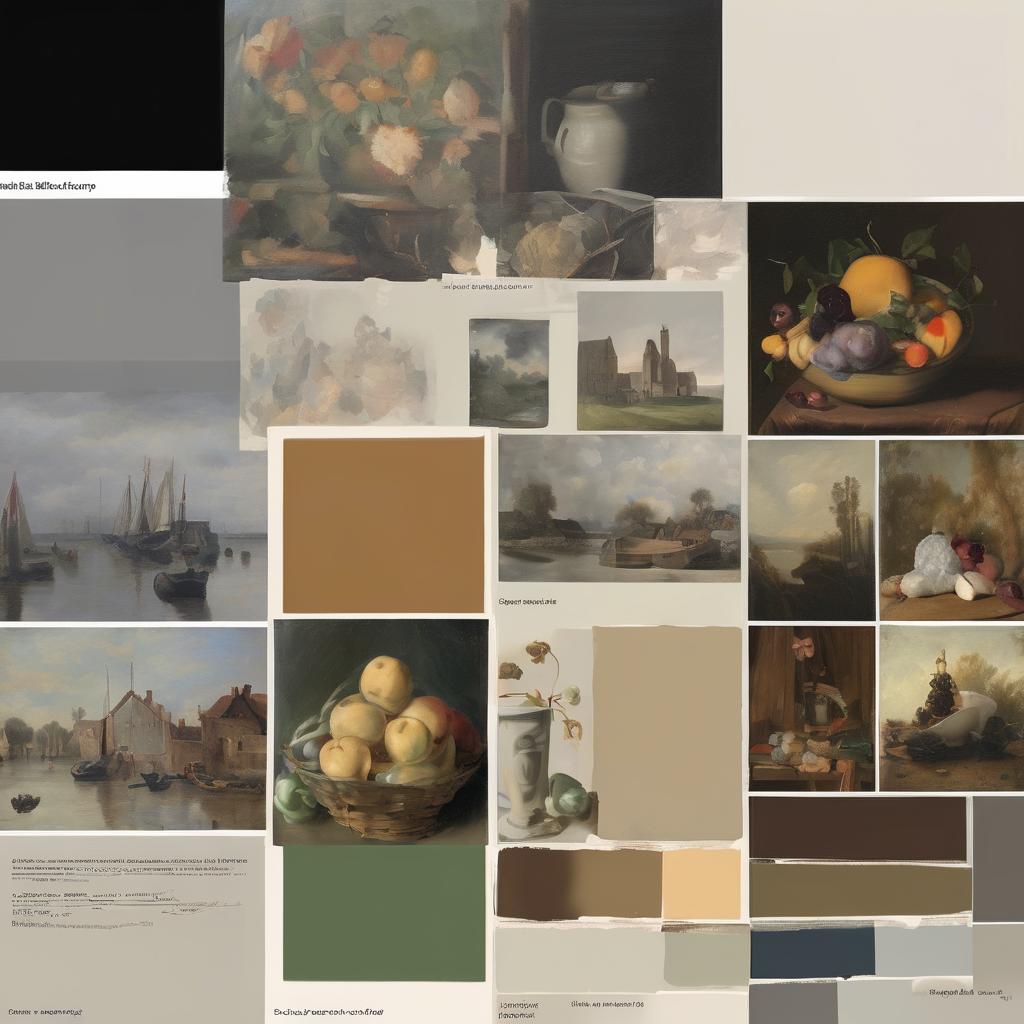The width and height of the screenshot is (1024, 1024).
Task: Select the white ceramic jug painting
Action: click(620, 100)
